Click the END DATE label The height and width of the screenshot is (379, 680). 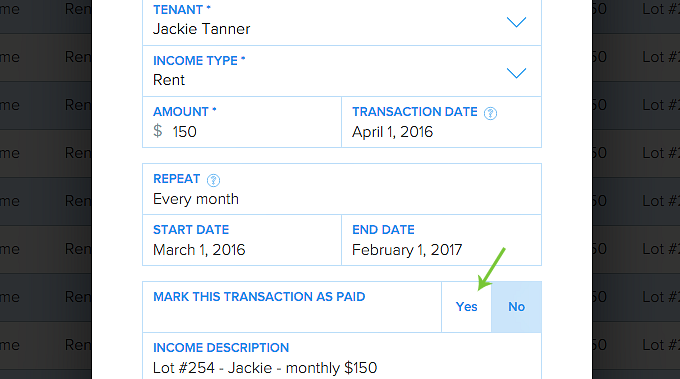point(383,230)
